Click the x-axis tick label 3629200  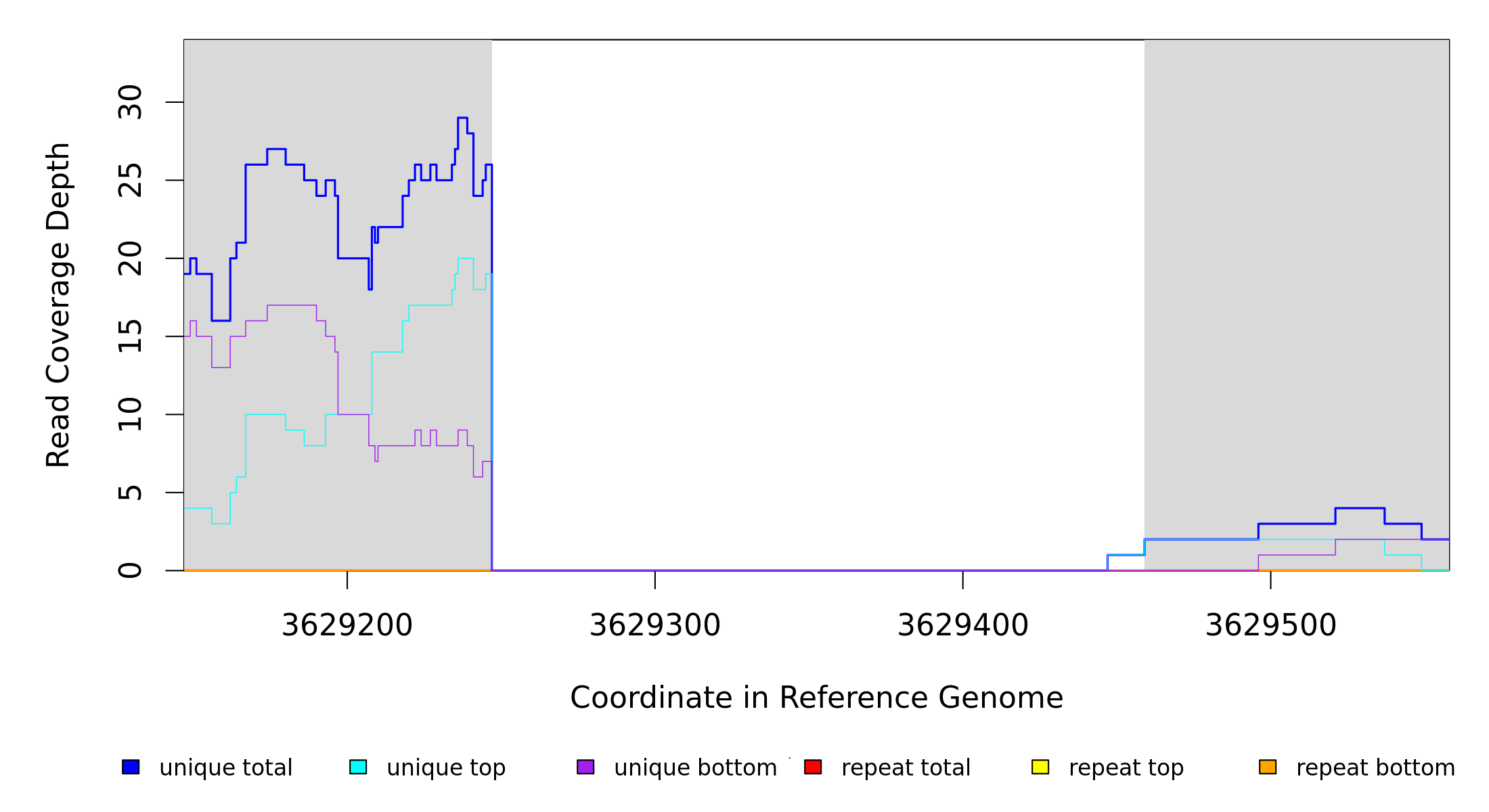[x=347, y=626]
